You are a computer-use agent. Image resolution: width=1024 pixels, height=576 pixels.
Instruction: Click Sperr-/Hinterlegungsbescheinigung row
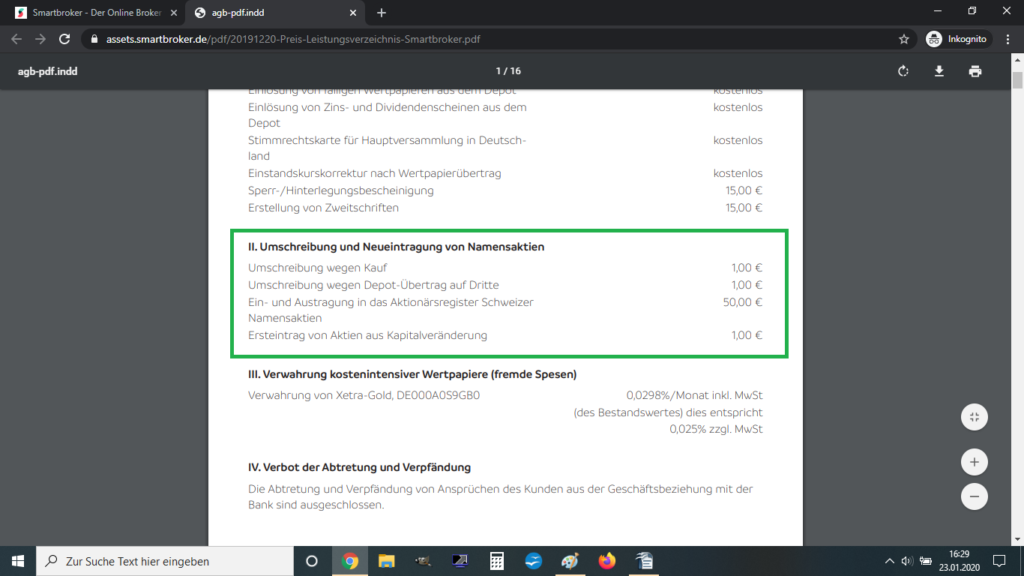coord(505,191)
